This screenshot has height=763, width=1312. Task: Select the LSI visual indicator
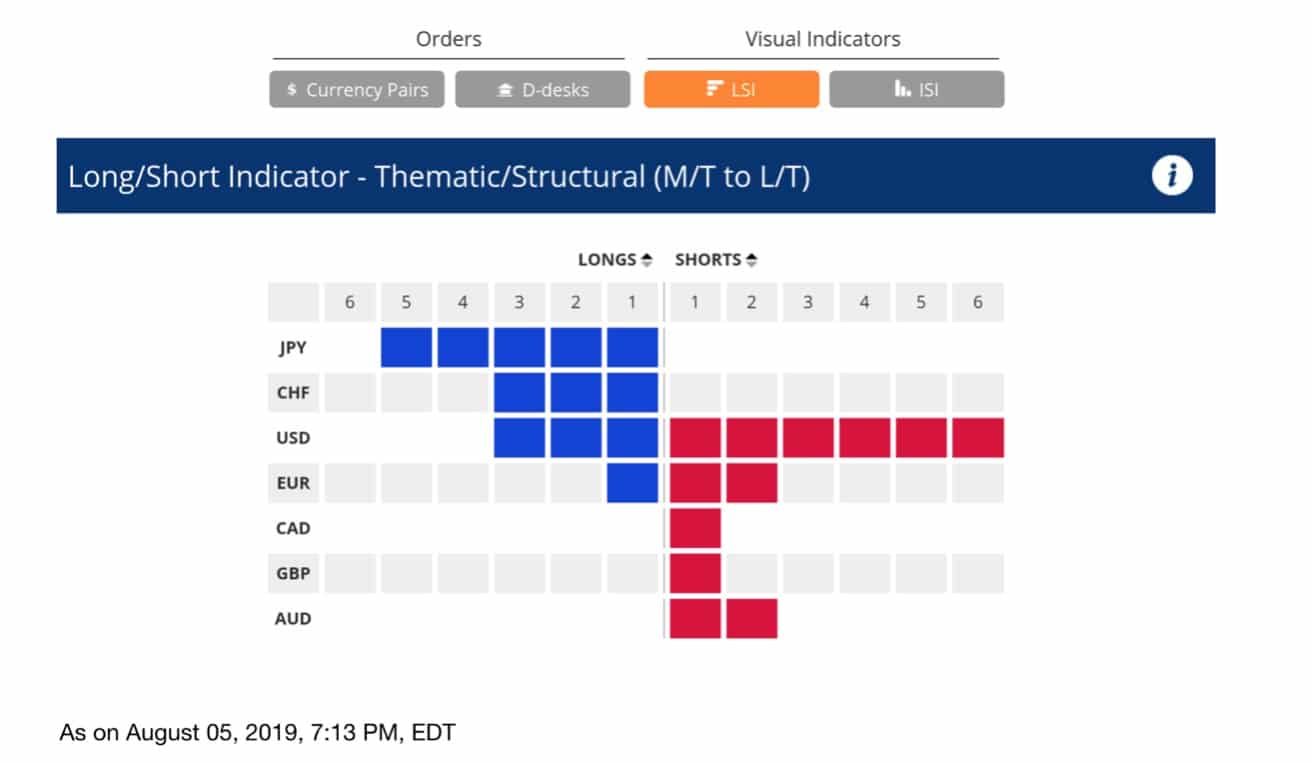click(x=731, y=89)
